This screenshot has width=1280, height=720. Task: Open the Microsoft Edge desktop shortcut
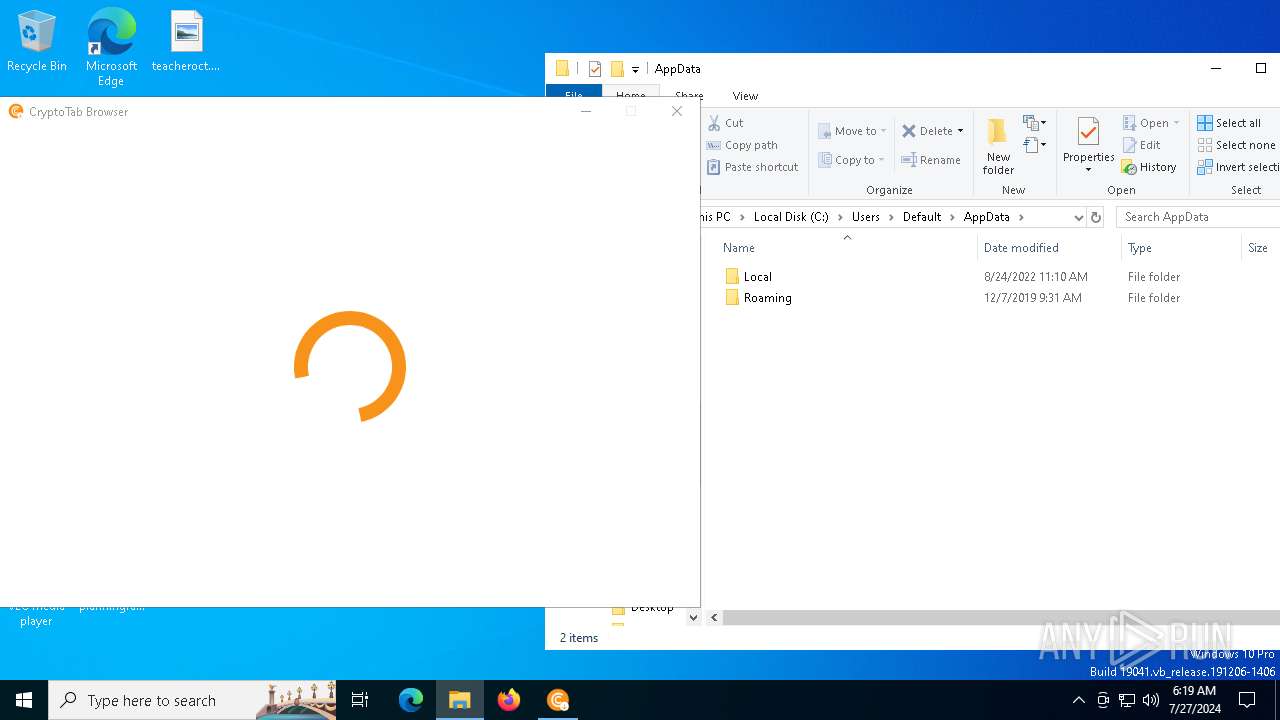(x=111, y=47)
